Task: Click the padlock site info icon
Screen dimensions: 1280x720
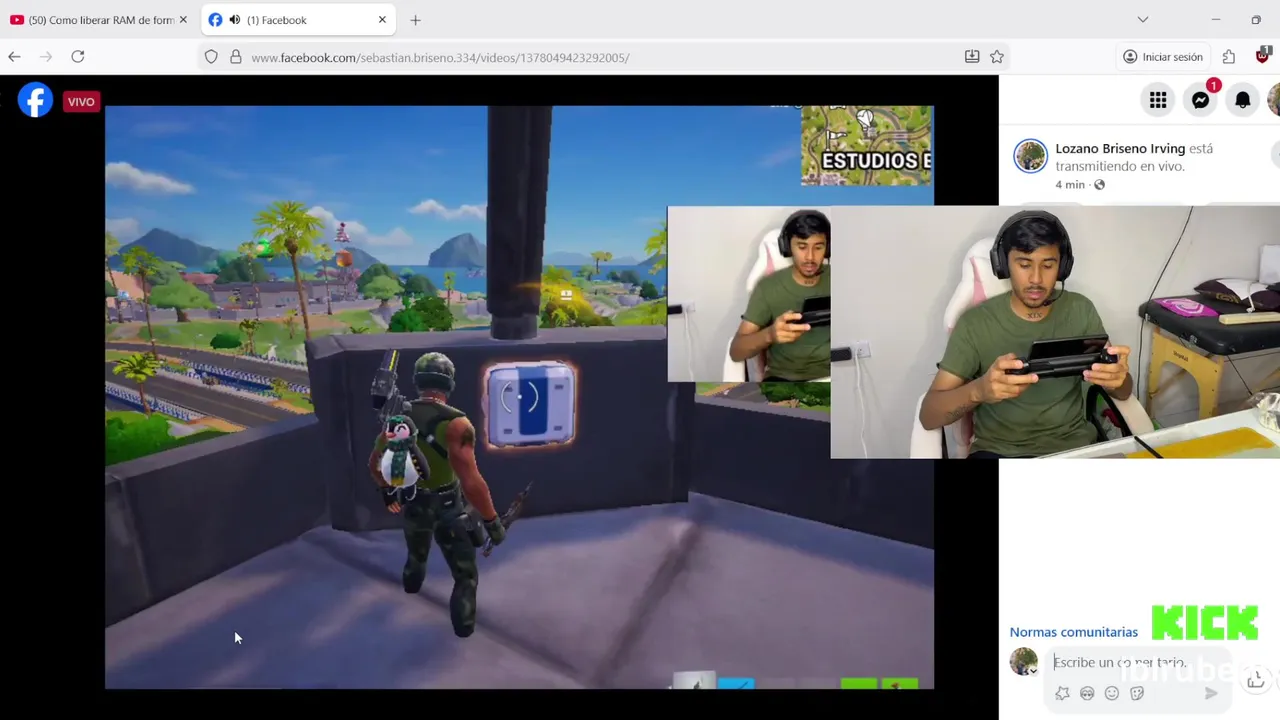Action: pos(236,57)
